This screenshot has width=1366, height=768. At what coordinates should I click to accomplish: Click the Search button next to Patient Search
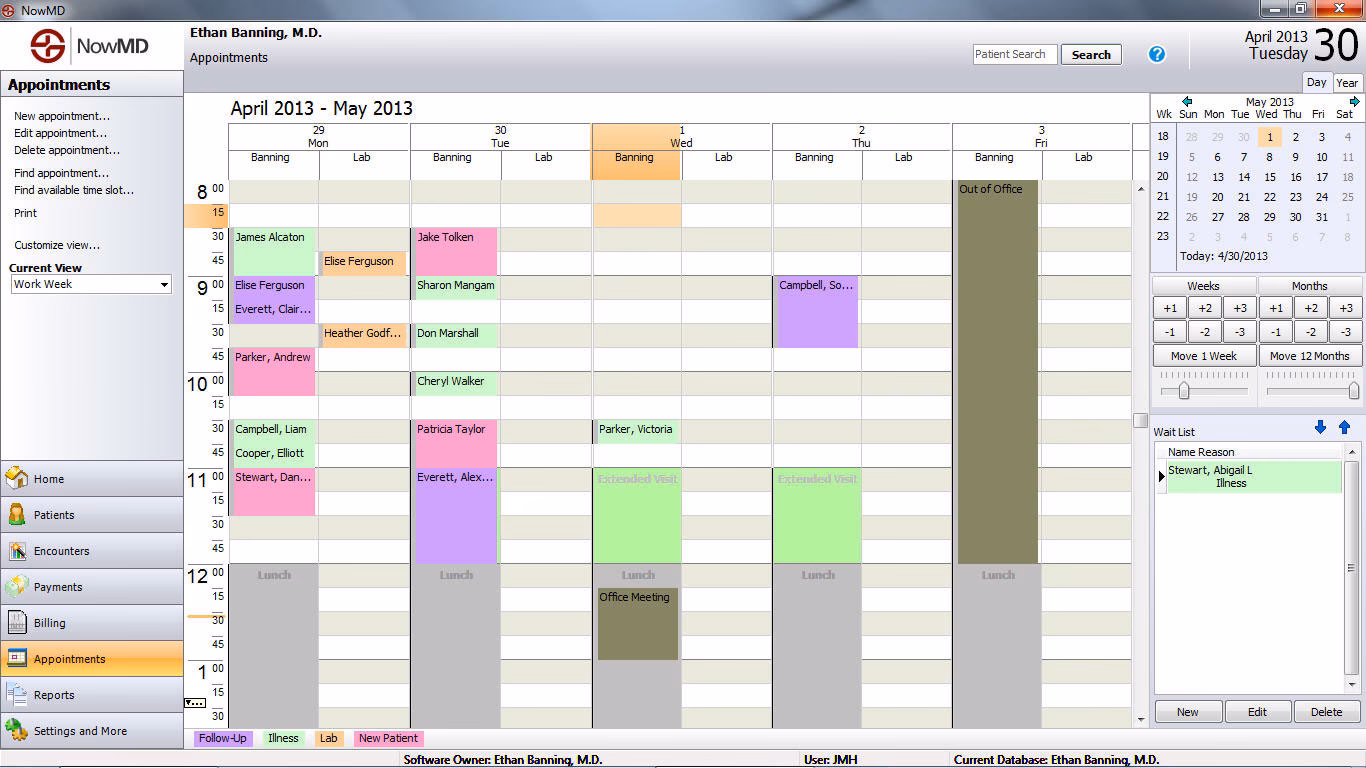(x=1091, y=54)
